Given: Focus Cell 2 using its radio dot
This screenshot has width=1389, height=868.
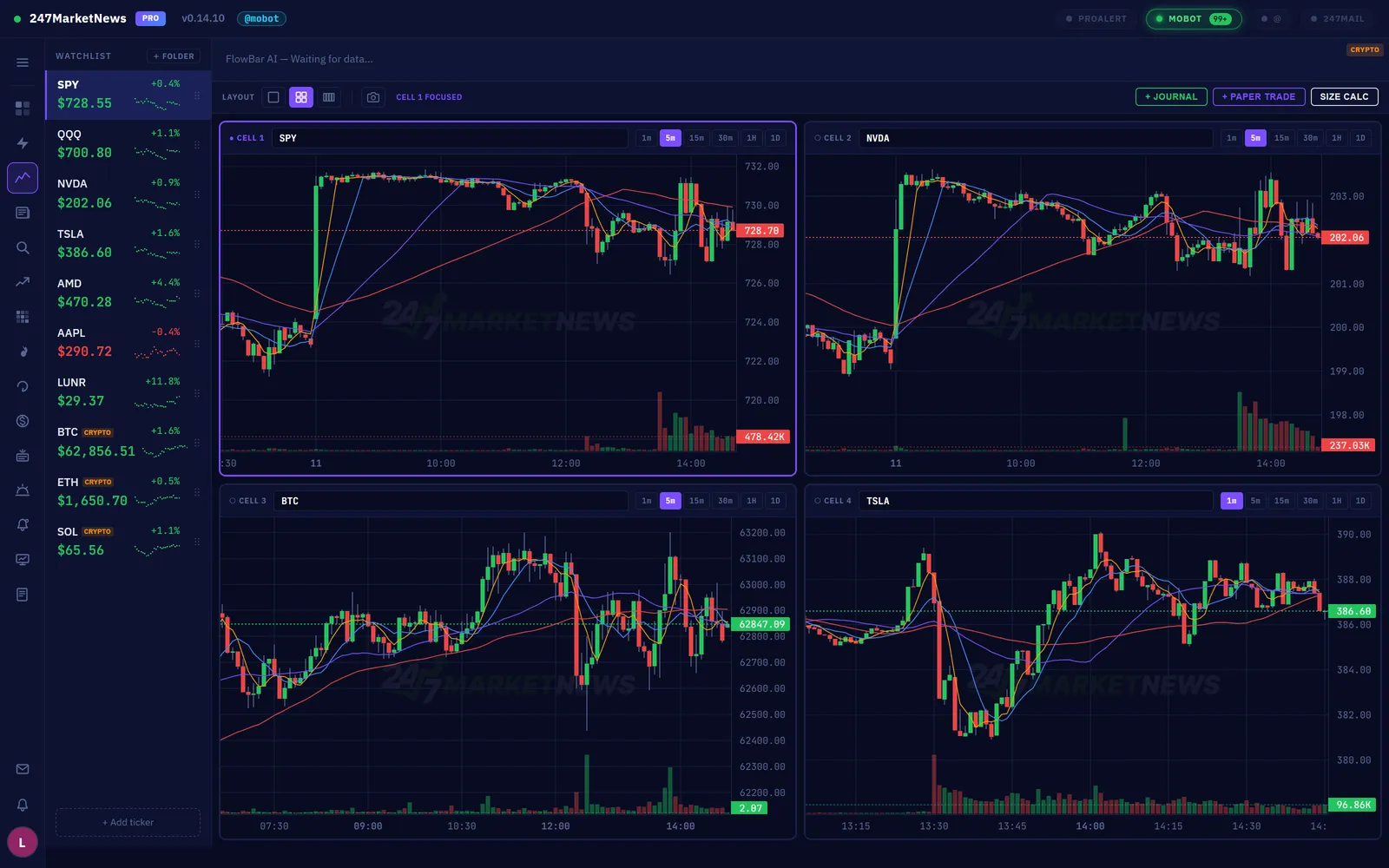Looking at the screenshot, I should pos(818,138).
